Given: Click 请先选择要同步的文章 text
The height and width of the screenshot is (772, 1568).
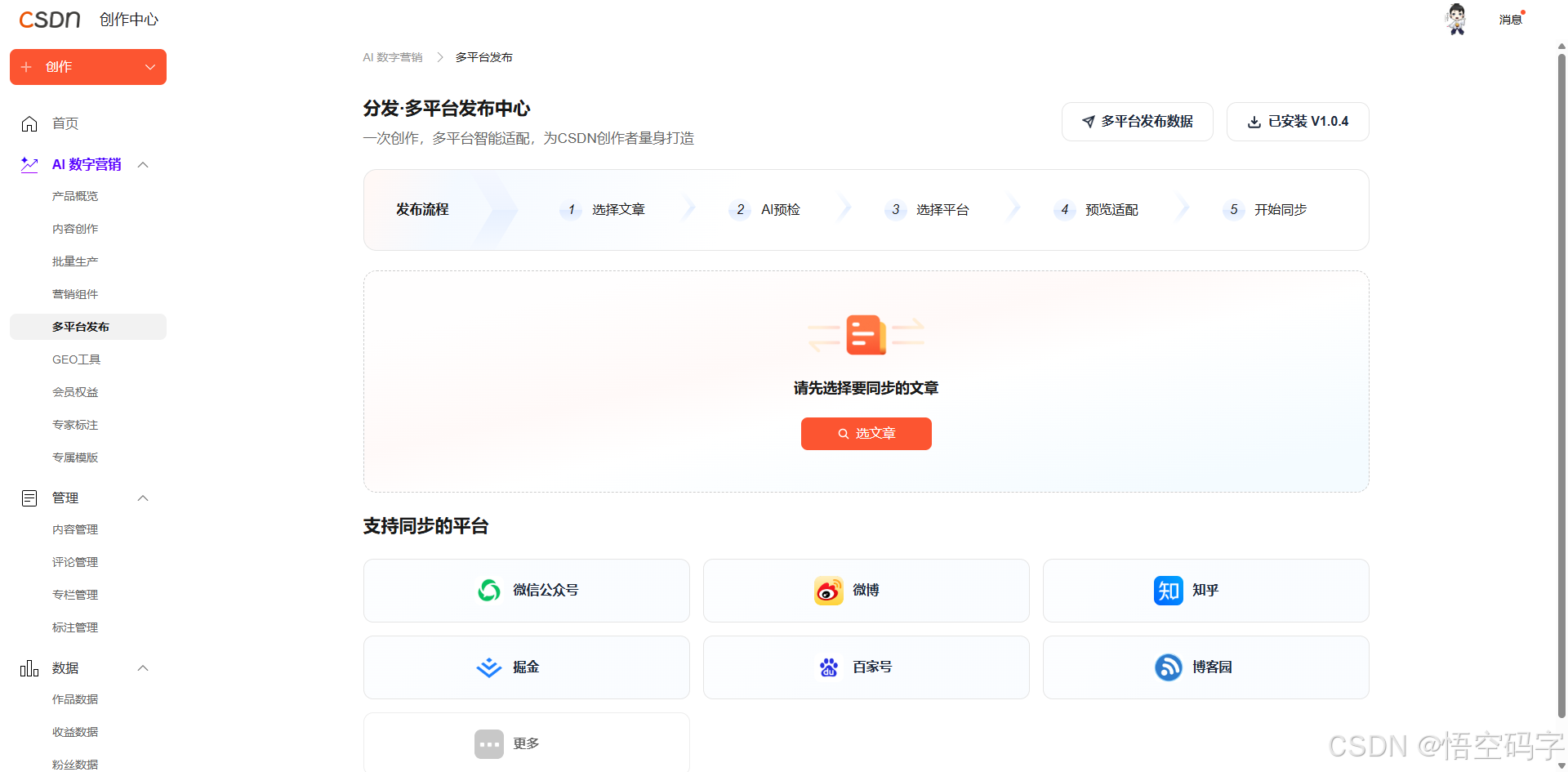Looking at the screenshot, I should pos(866,389).
